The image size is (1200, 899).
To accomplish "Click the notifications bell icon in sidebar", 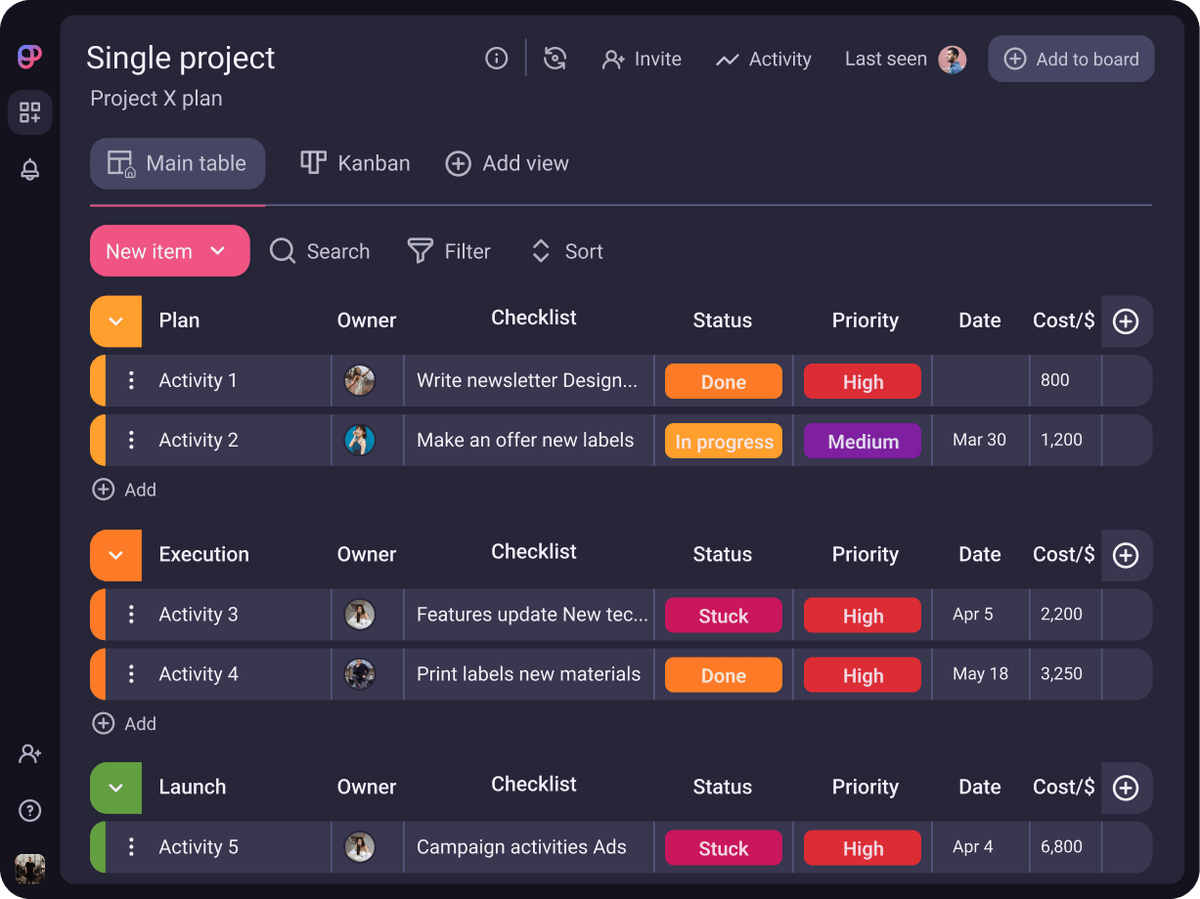I will point(30,170).
